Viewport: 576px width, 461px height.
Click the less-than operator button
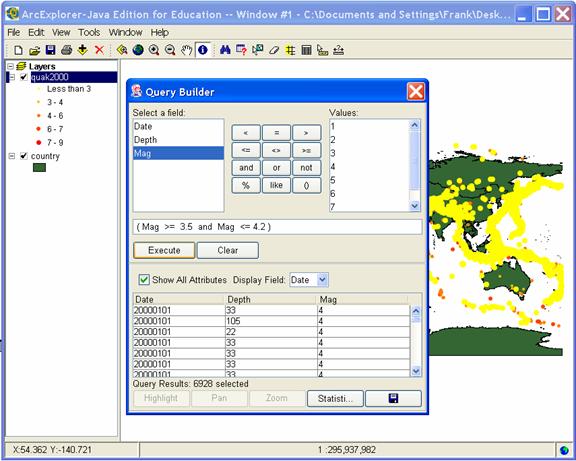click(246, 133)
